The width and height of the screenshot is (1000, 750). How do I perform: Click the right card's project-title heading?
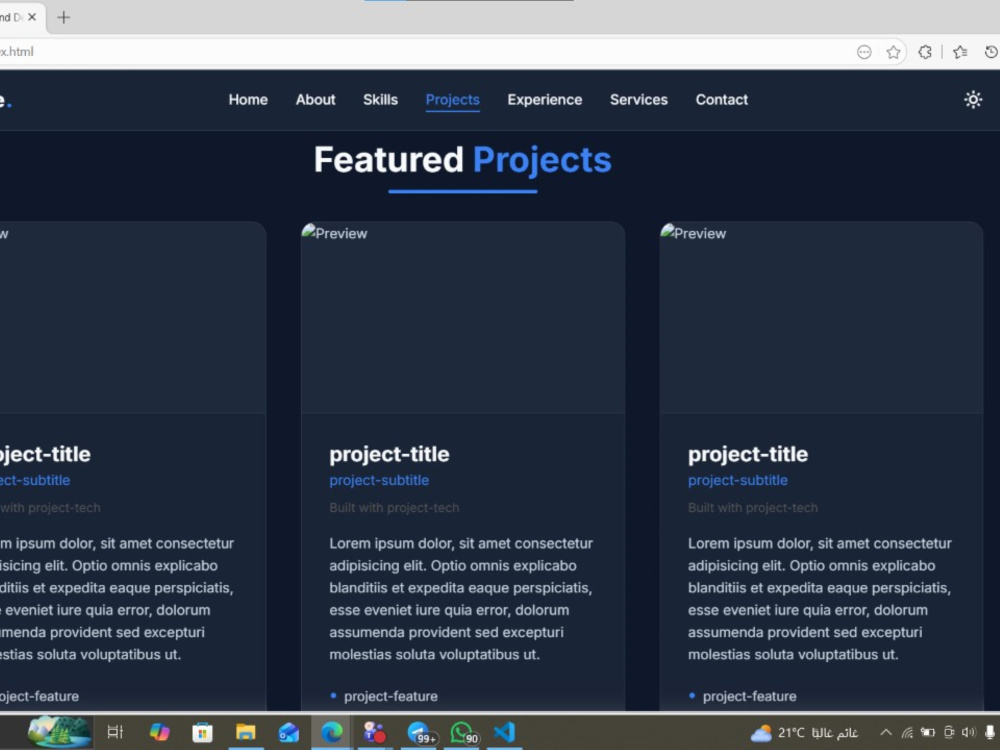coord(747,454)
